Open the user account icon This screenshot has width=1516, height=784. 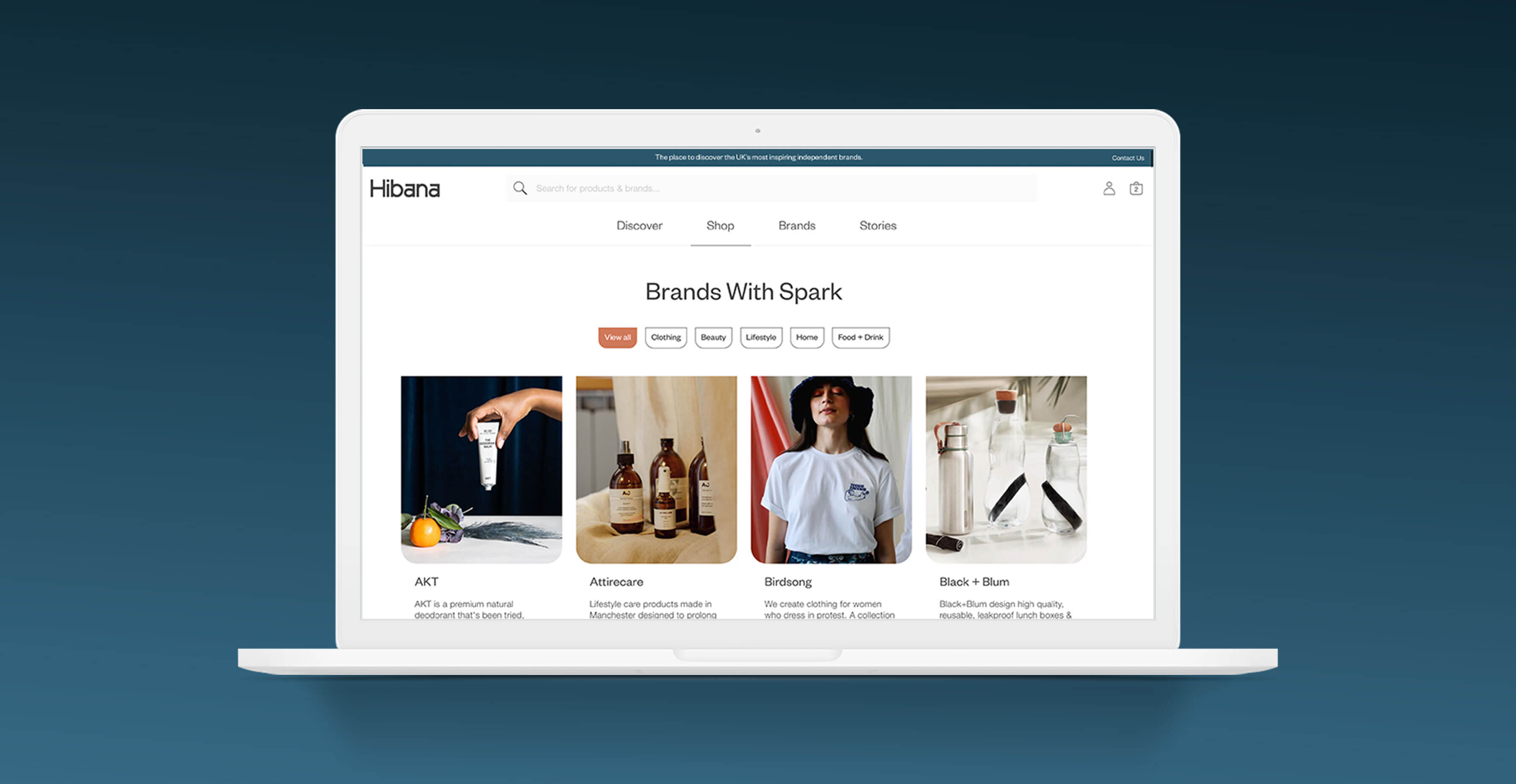[x=1109, y=188]
